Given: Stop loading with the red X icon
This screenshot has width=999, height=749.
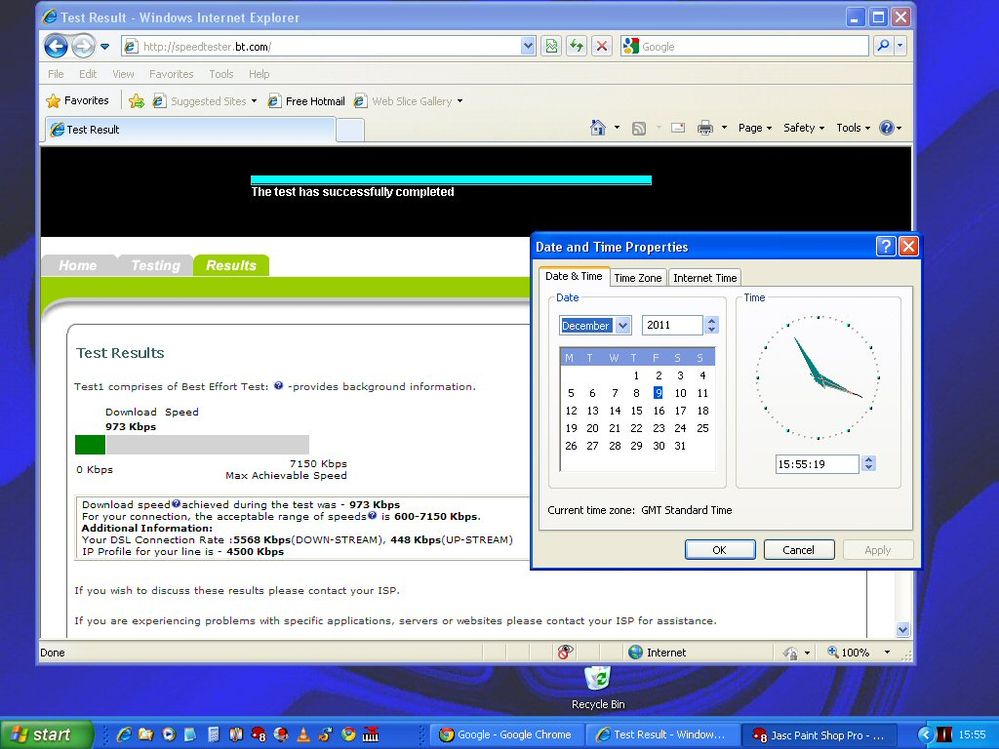Looking at the screenshot, I should 601,46.
